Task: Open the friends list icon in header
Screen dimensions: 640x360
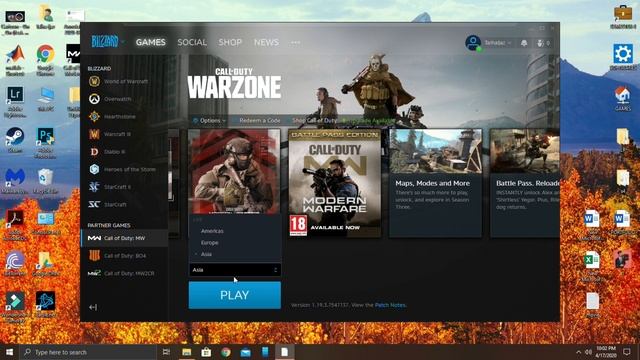Action: pos(540,43)
